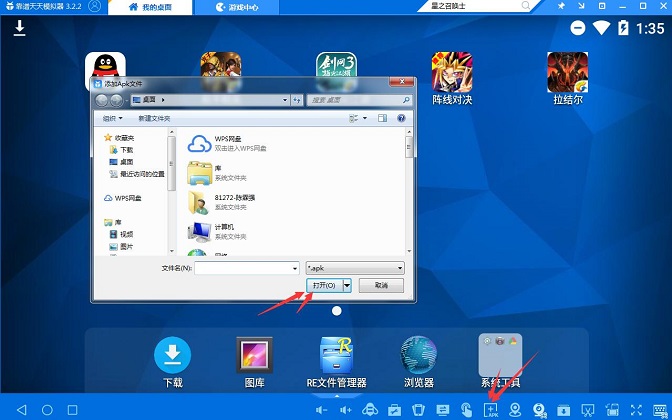
Task: Click the help question mark icon in dialog
Action: coord(401,118)
